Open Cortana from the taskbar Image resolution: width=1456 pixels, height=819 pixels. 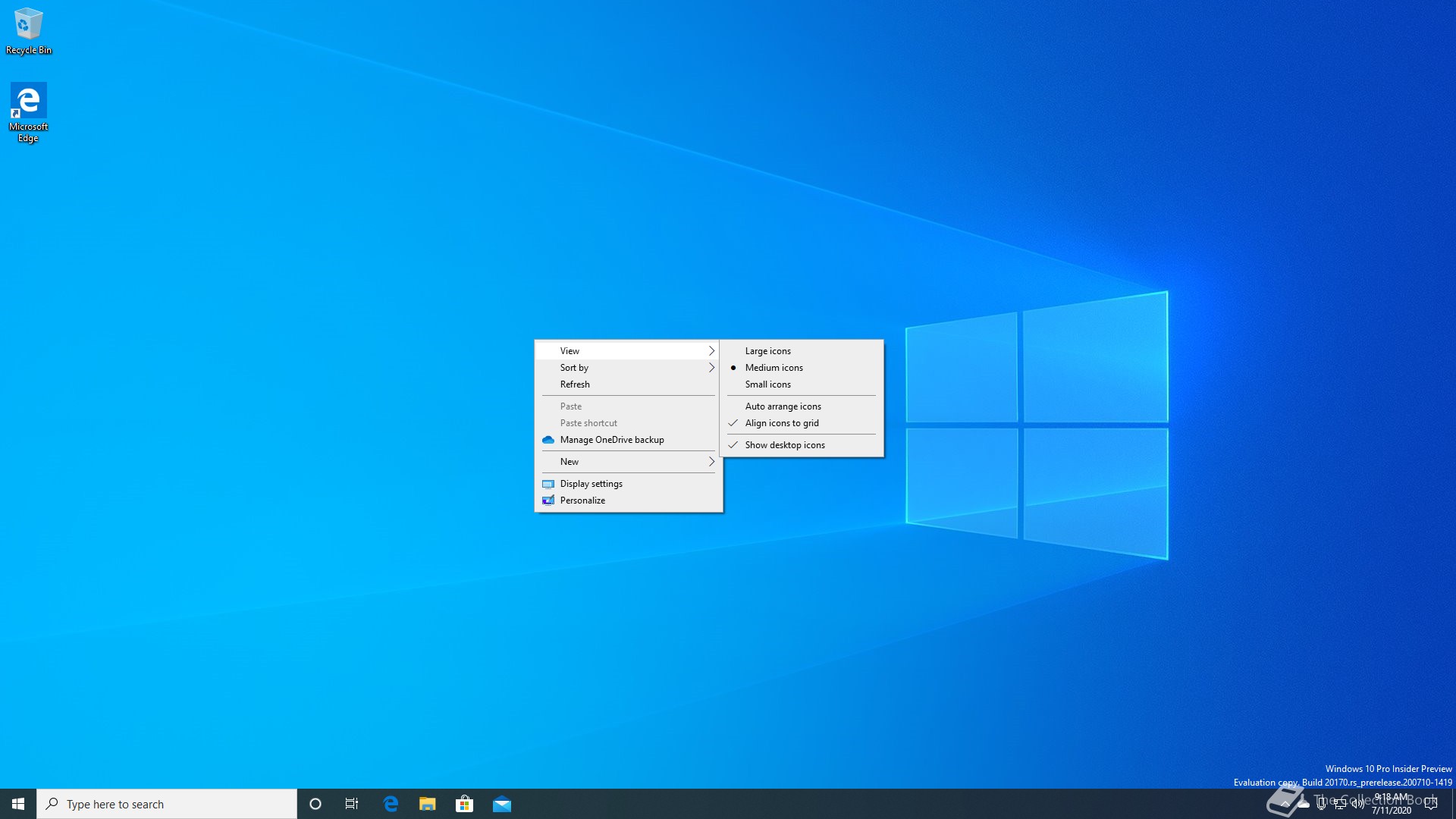pos(315,804)
